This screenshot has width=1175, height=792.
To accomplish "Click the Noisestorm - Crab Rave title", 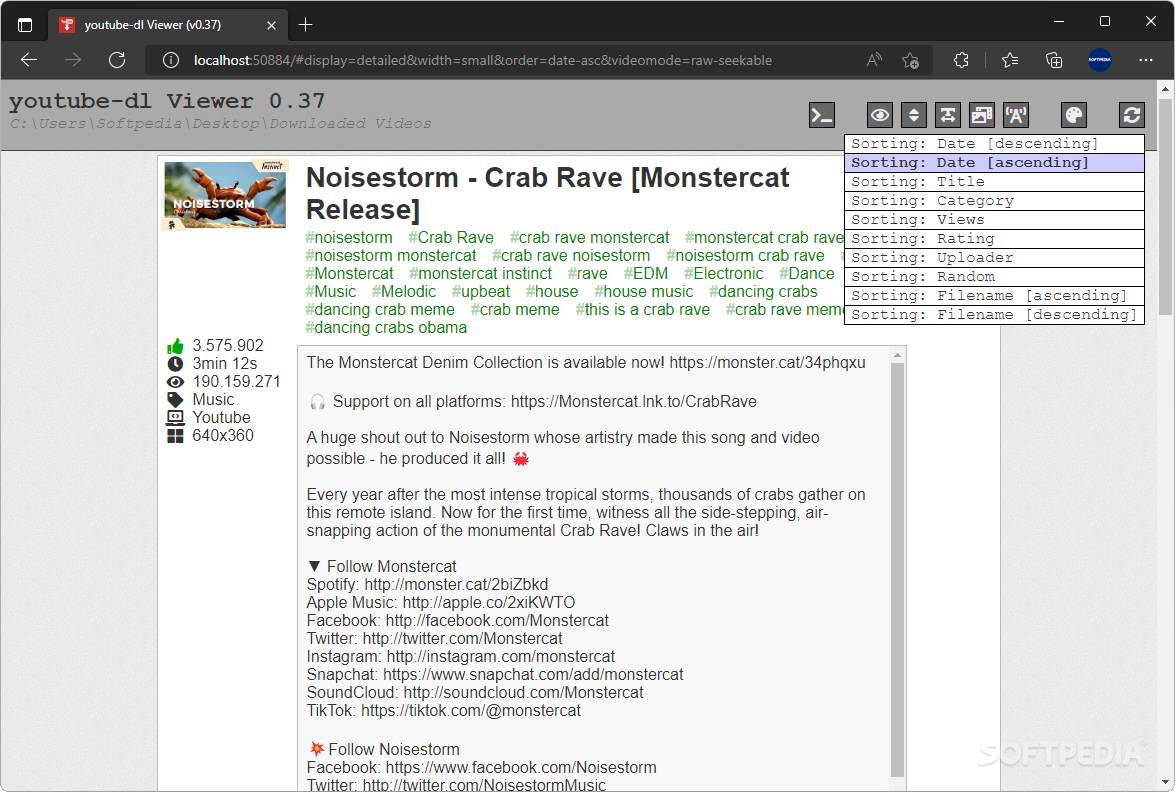I will [x=547, y=193].
